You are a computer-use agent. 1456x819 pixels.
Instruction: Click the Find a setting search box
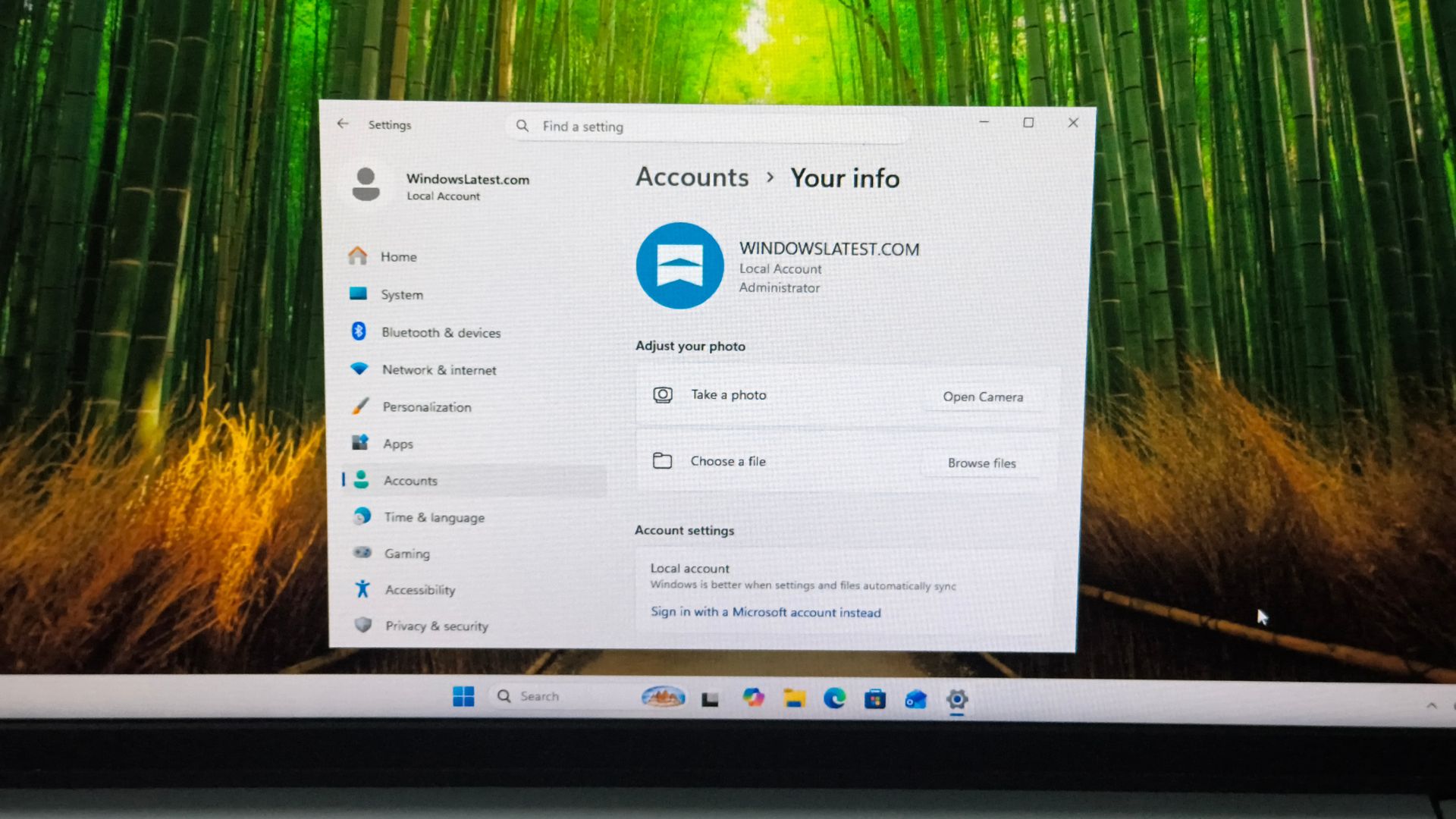point(708,127)
